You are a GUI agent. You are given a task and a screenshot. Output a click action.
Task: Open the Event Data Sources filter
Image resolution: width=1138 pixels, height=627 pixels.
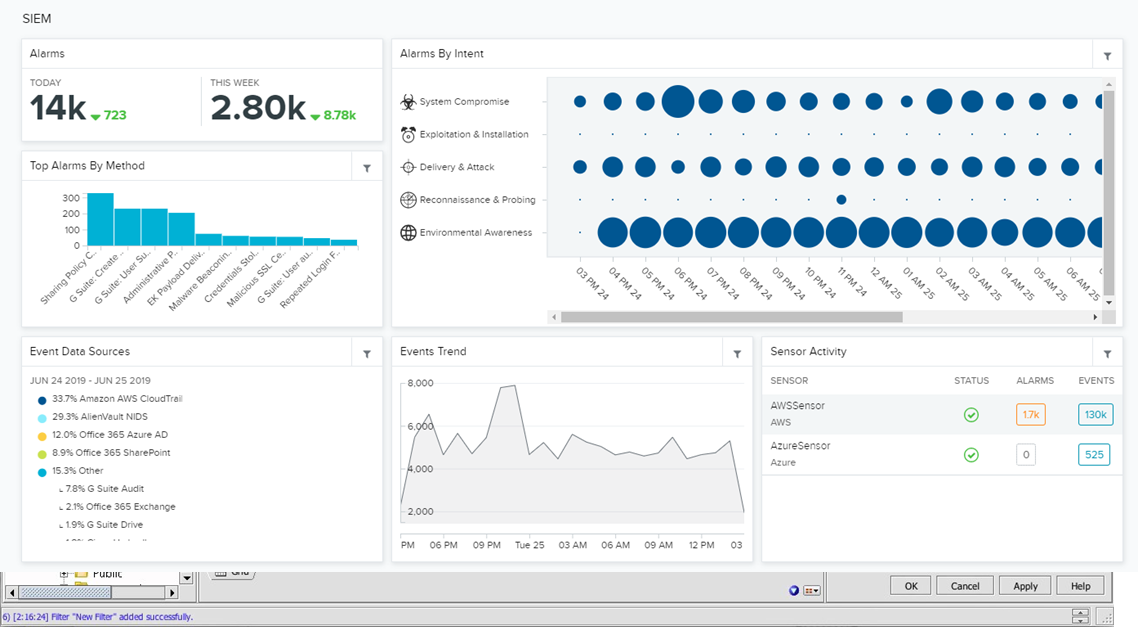[x=367, y=354]
